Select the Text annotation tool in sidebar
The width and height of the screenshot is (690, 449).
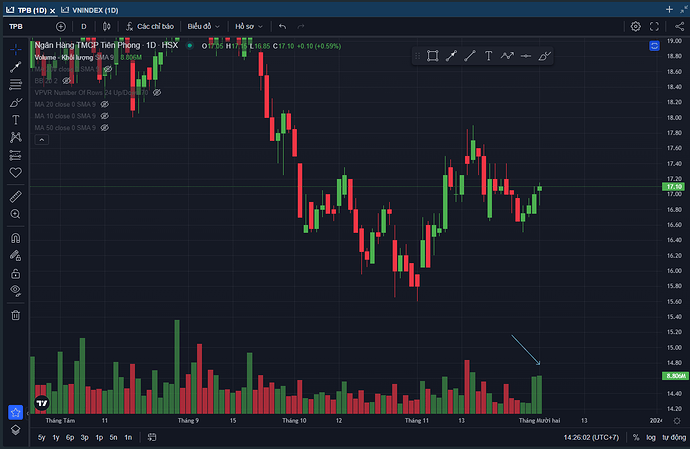(15, 119)
